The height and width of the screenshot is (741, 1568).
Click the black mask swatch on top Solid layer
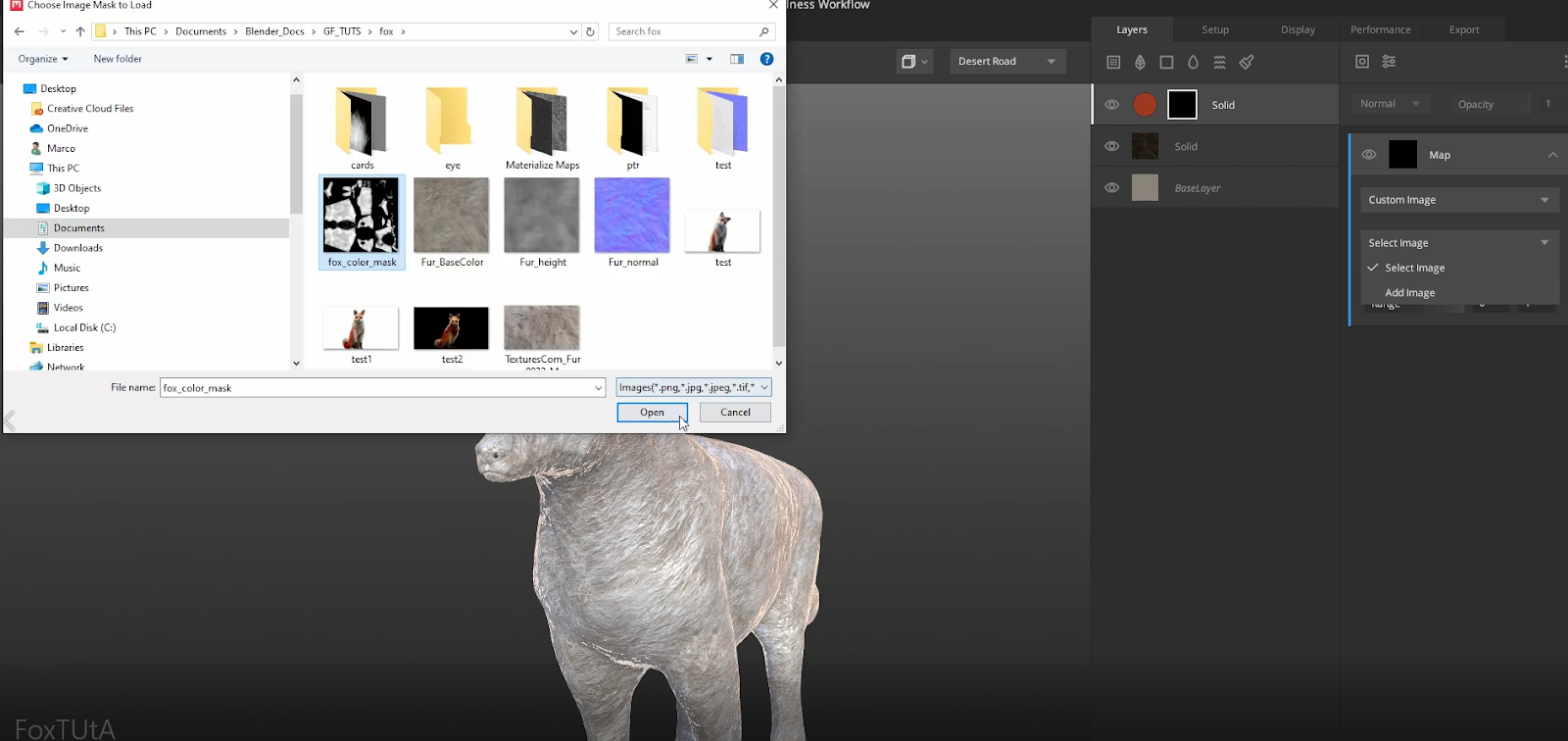(x=1182, y=105)
